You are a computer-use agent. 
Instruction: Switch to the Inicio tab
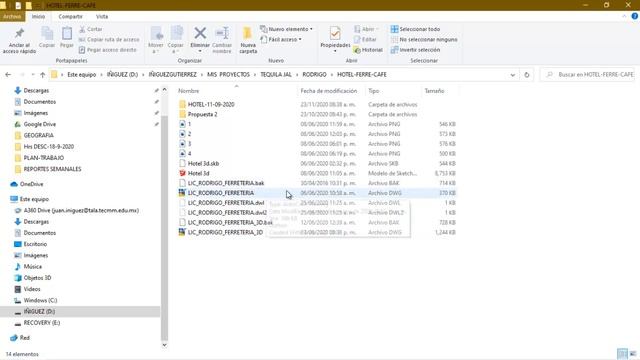point(38,16)
